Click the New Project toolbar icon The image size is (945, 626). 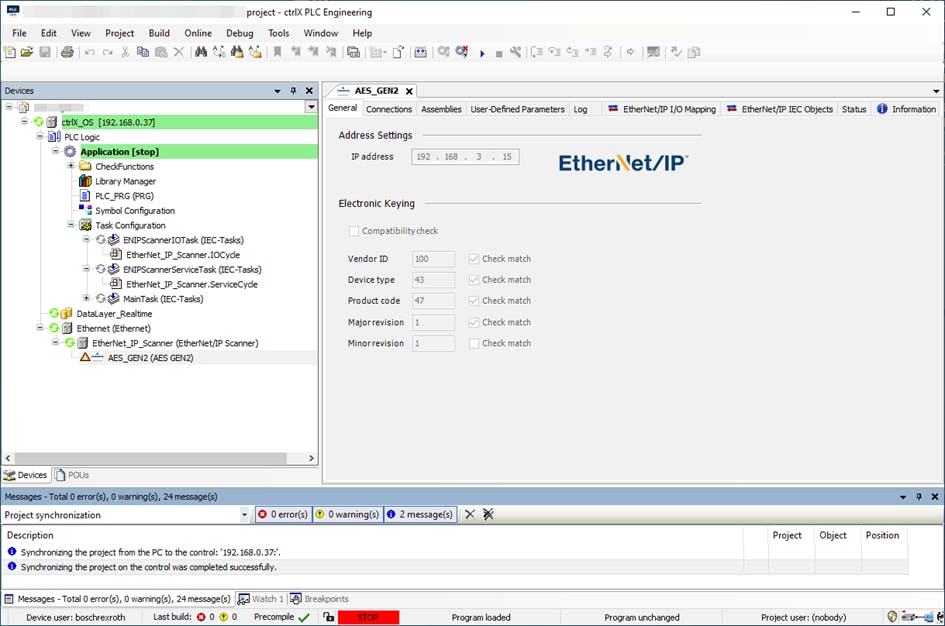[10, 52]
